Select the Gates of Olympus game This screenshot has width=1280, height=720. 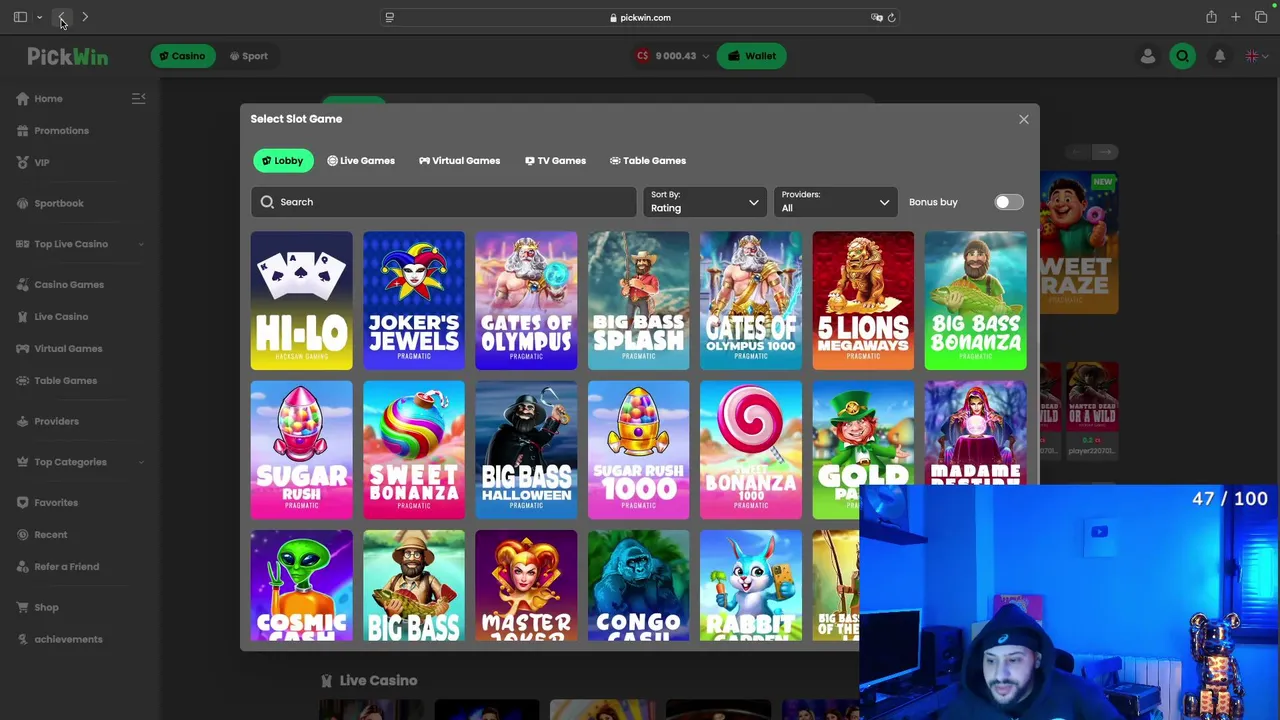tap(526, 301)
